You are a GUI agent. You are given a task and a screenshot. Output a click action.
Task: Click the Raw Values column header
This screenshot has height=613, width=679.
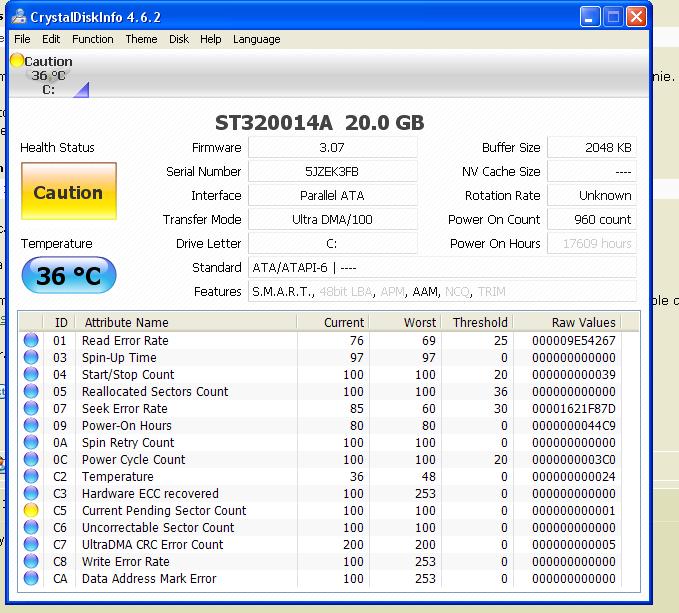tap(567, 322)
